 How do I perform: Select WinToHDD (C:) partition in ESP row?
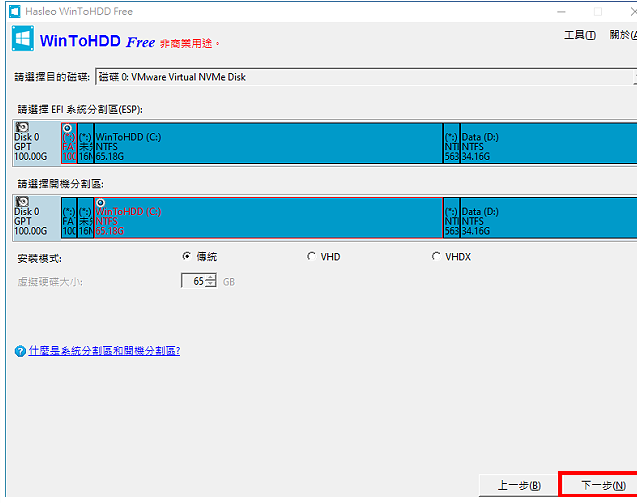tap(269, 144)
